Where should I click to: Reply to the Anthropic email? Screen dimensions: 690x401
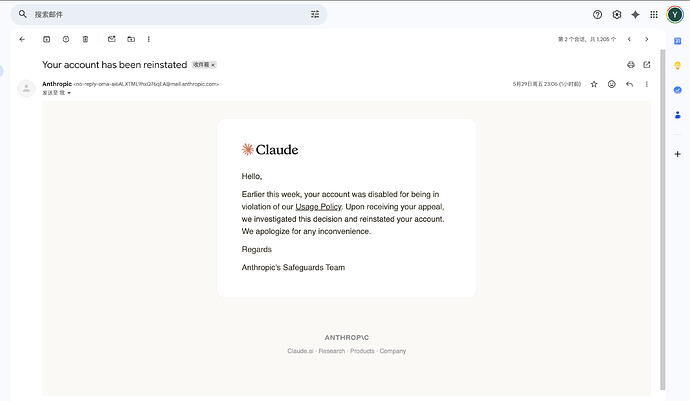(629, 84)
